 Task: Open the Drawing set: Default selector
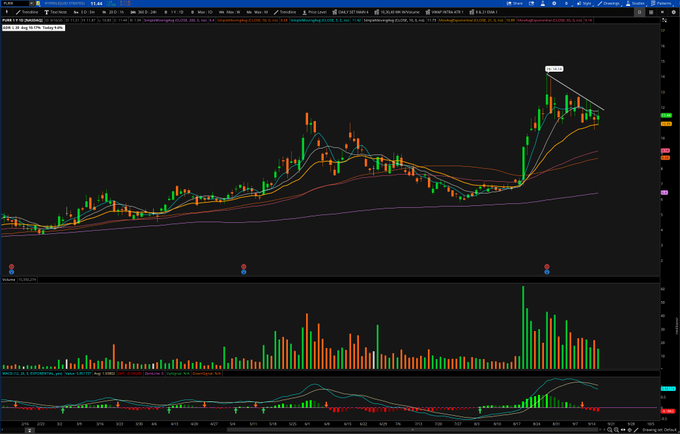click(660, 430)
